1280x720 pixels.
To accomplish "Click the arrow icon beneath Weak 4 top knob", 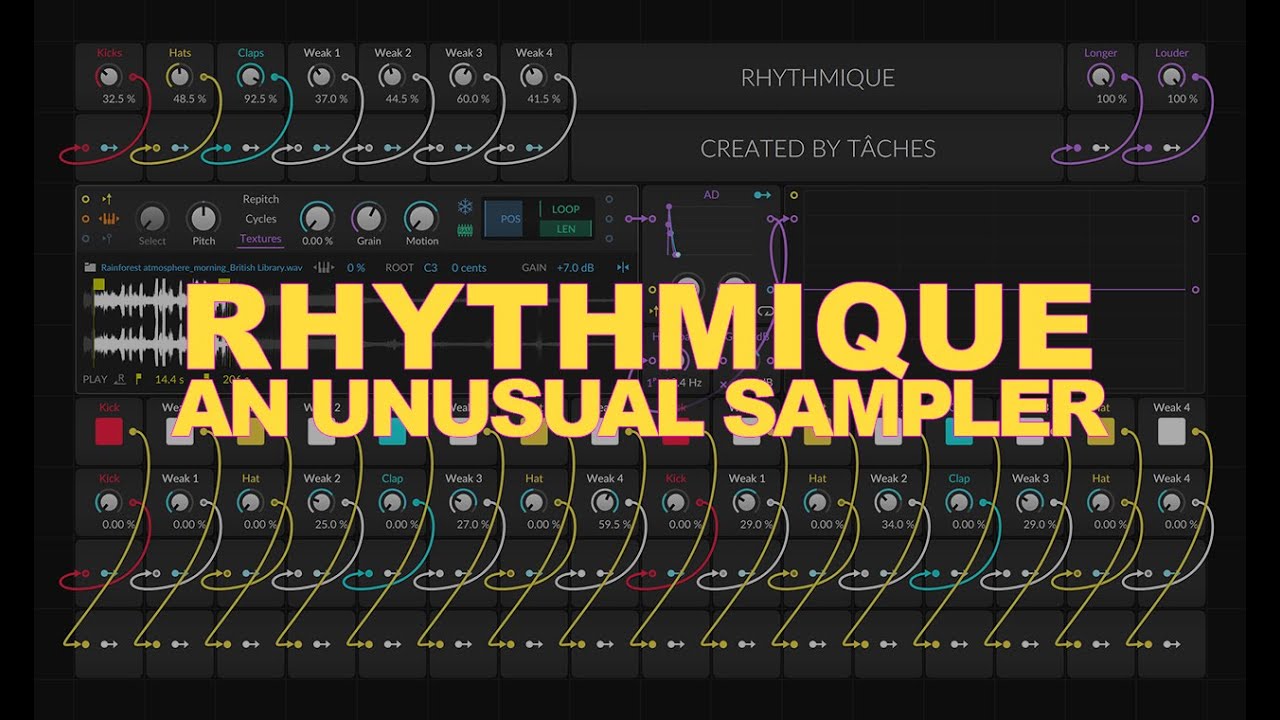I will (534, 148).
